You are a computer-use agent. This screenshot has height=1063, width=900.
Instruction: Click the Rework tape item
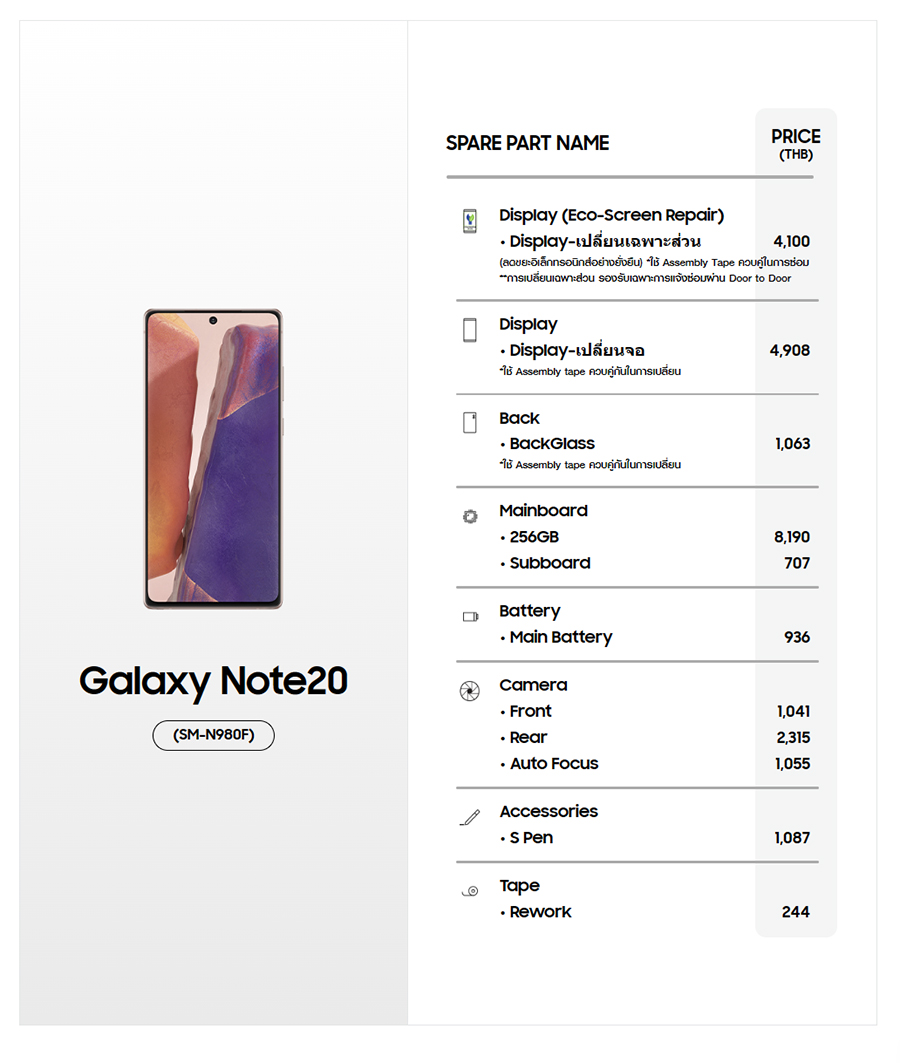(540, 912)
